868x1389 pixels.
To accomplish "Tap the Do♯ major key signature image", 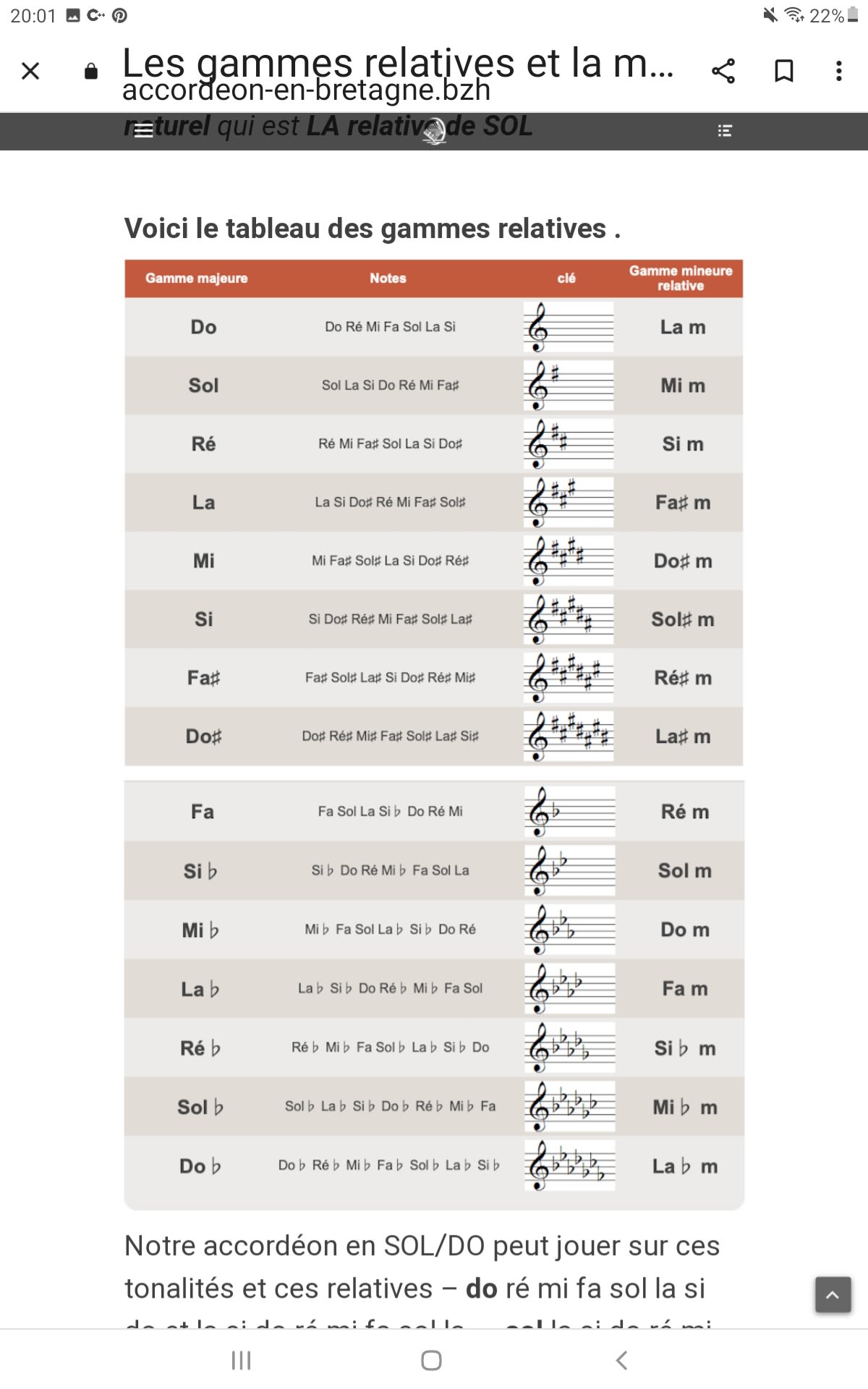I will tap(569, 736).
